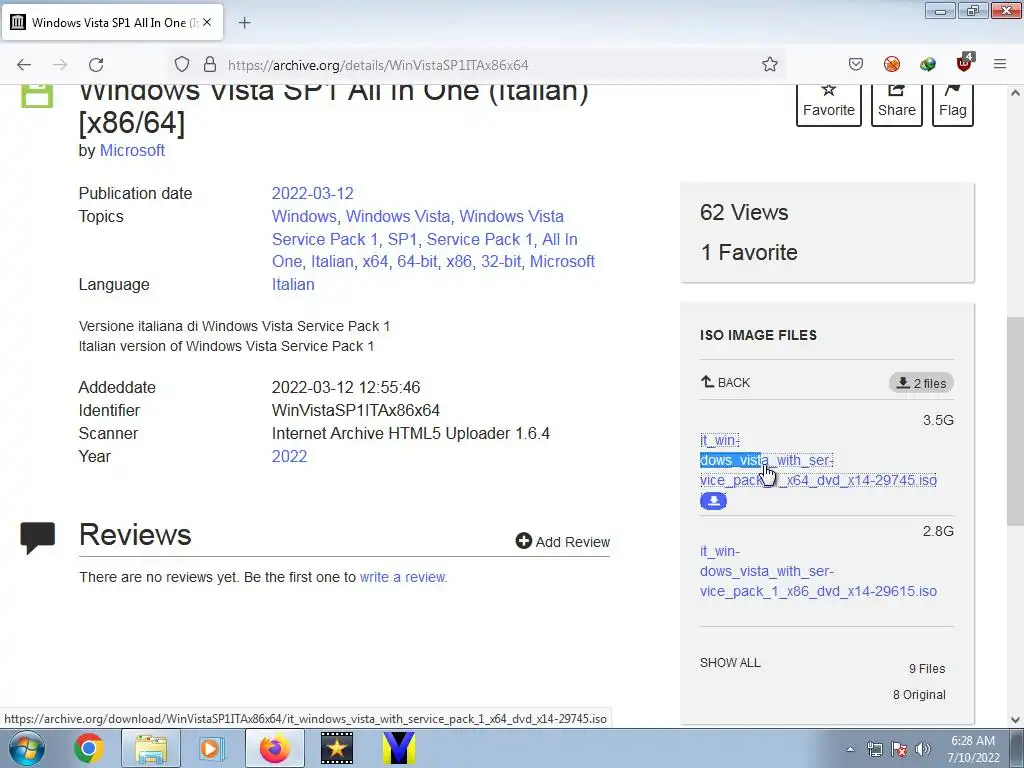Open the Microsoft topic link

562,261
